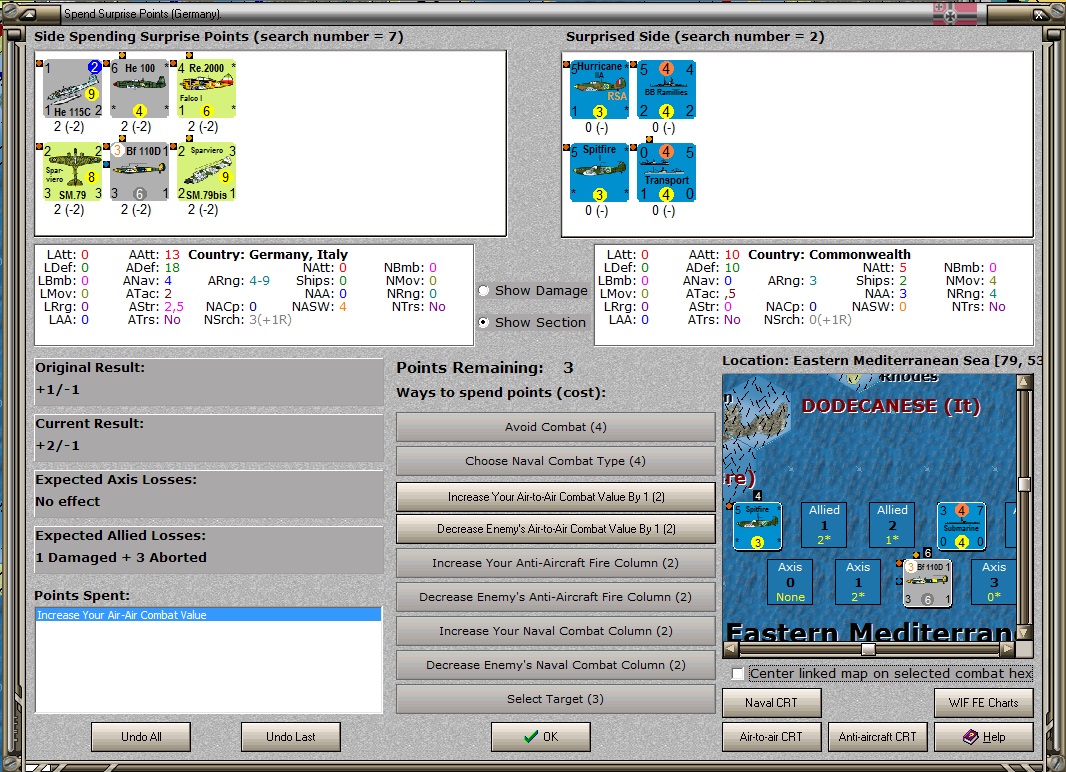Click the Spitfire counter on the map
Image resolution: width=1066 pixels, height=772 pixels.
pos(757,526)
